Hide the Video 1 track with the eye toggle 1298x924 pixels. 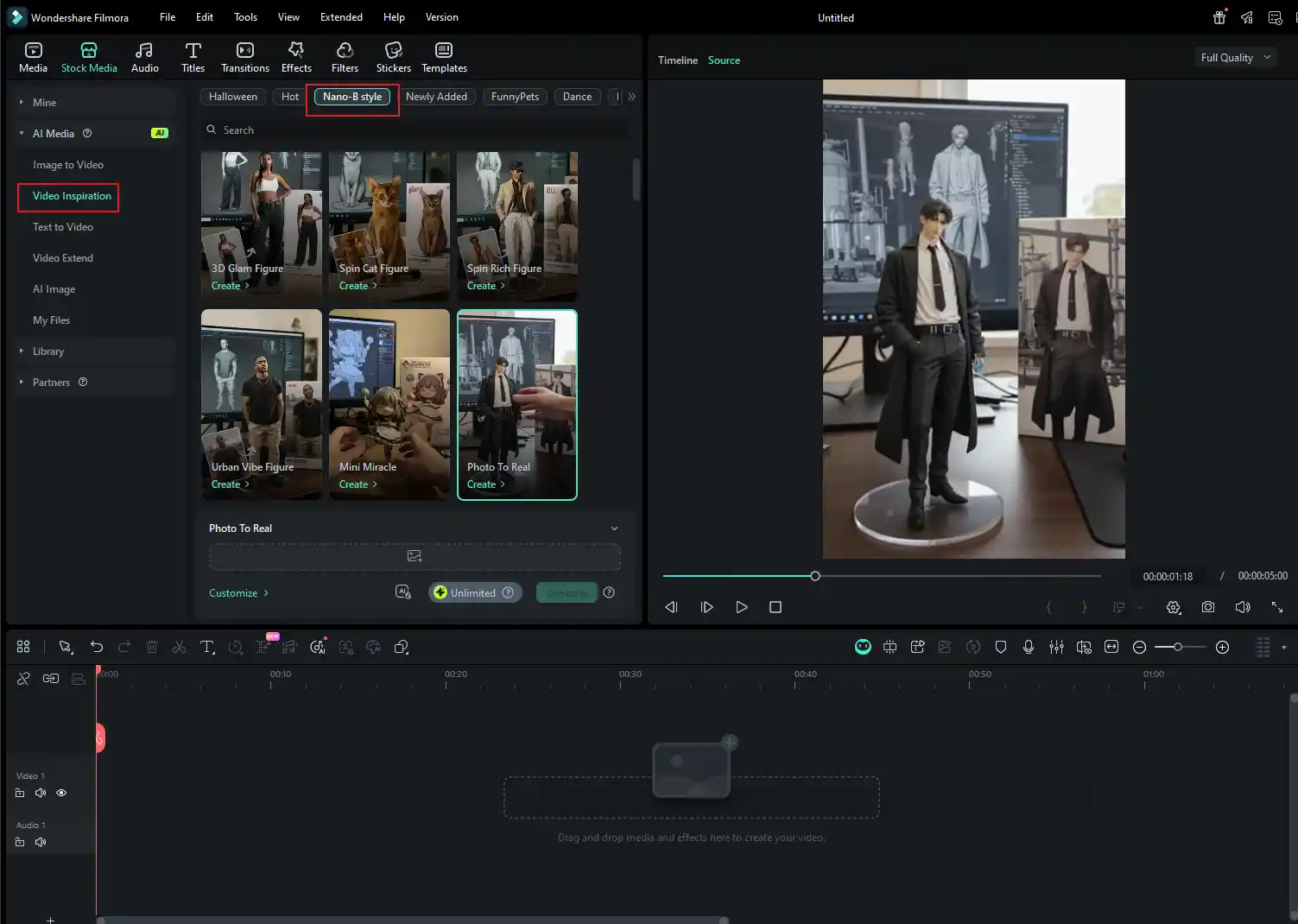click(x=61, y=793)
